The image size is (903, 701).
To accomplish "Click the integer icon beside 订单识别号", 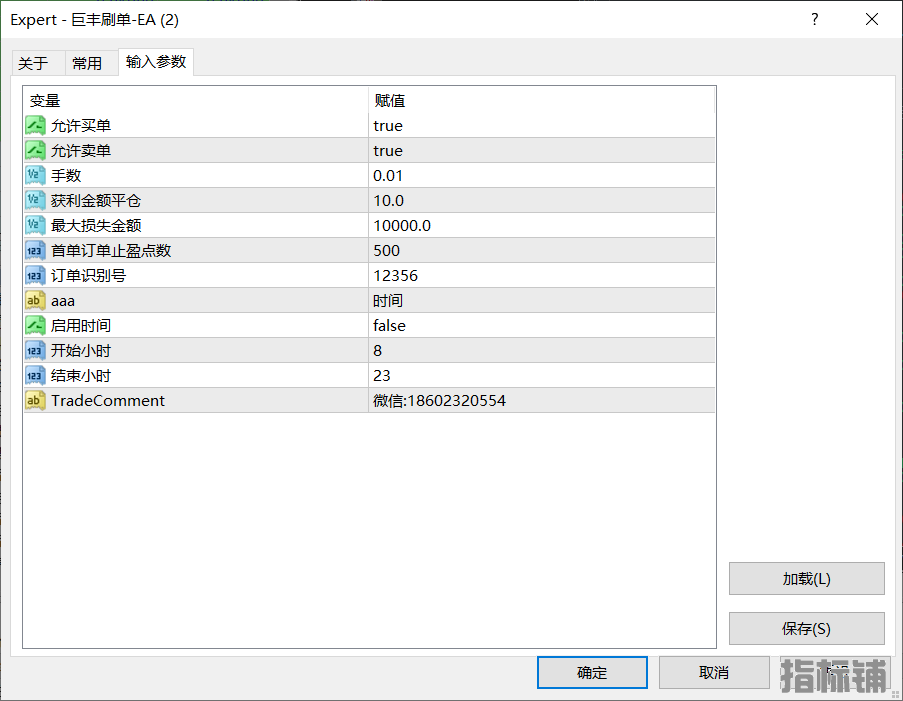I will tap(35, 275).
